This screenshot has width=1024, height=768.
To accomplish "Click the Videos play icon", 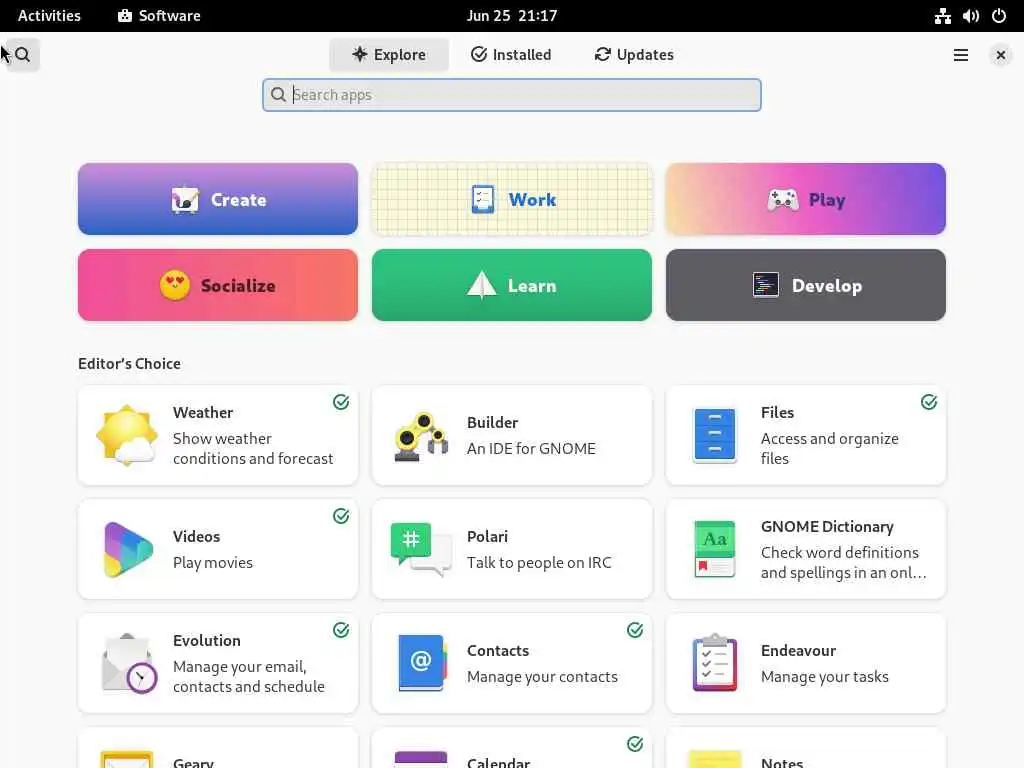I will point(128,550).
